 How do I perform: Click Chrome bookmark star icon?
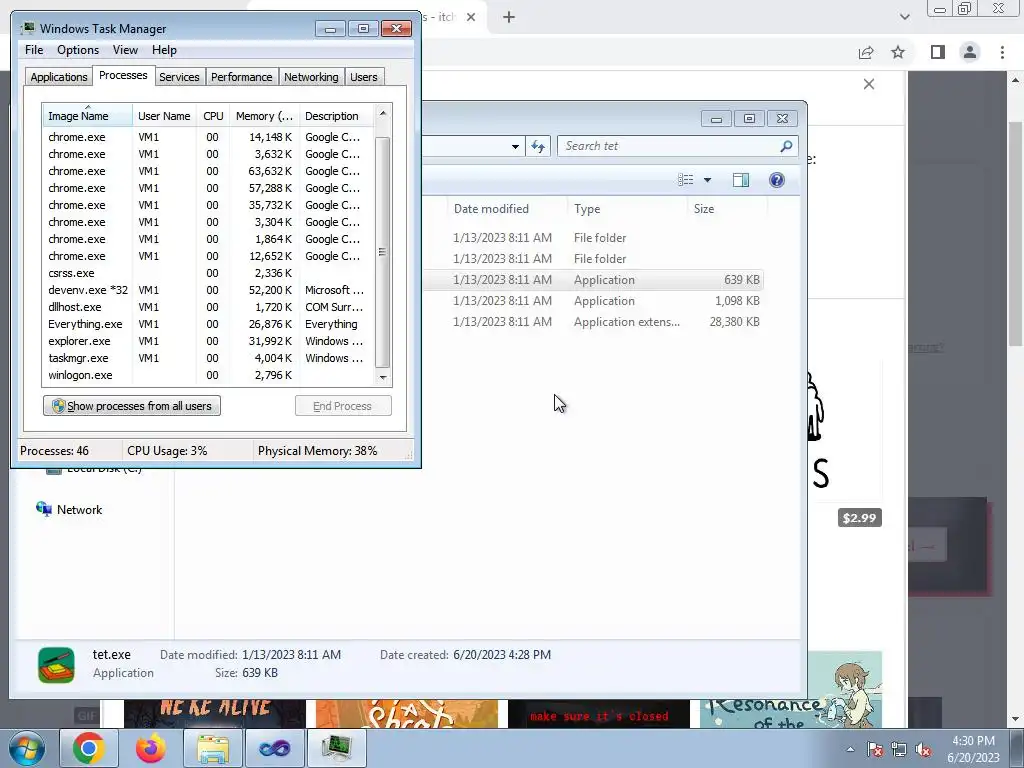click(x=898, y=52)
